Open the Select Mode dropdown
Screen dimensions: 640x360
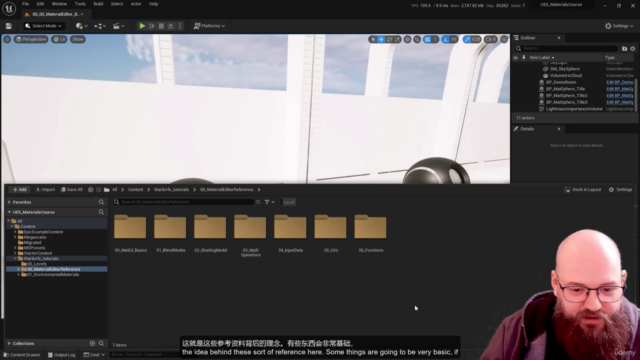[43, 26]
